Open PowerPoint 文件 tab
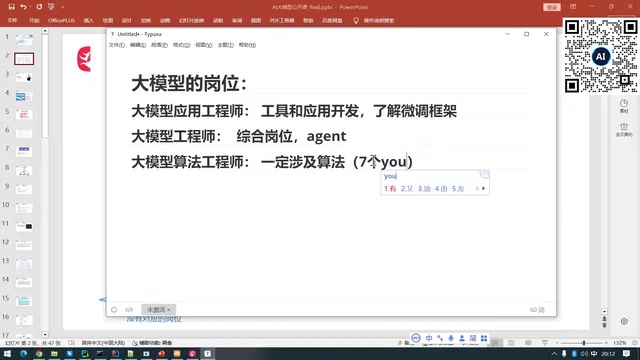Screen dimensions: 640x360 pyautogui.click(x=13, y=20)
